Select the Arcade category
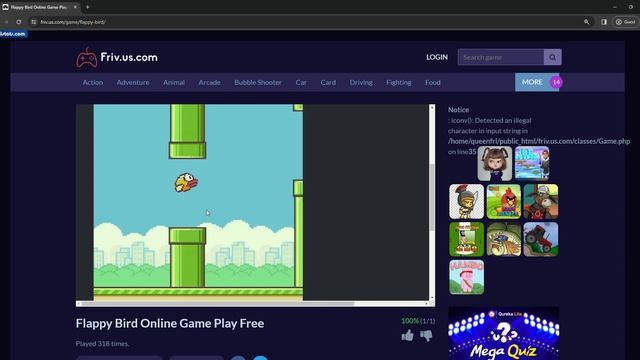The image size is (640, 360). [x=209, y=82]
